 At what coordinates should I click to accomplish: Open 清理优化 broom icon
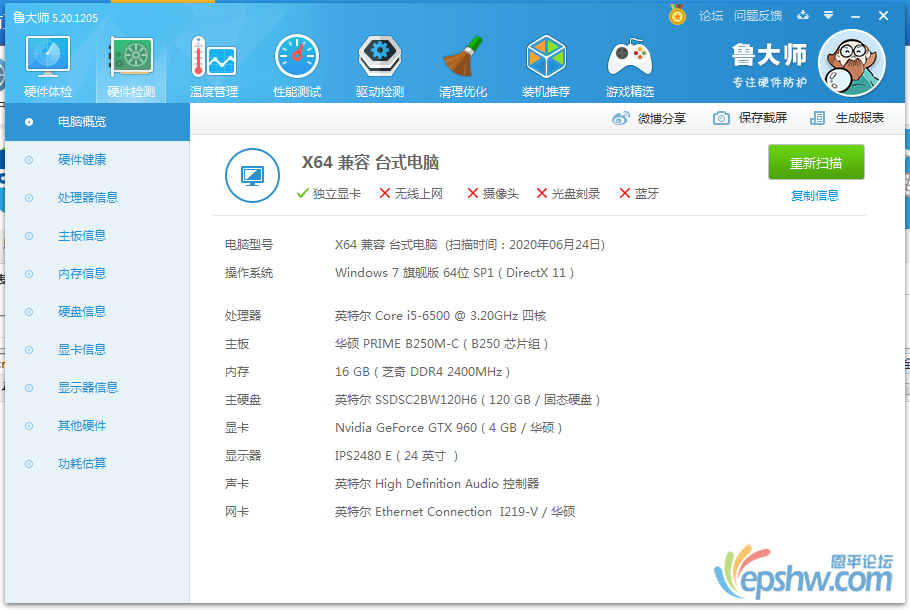(x=463, y=56)
